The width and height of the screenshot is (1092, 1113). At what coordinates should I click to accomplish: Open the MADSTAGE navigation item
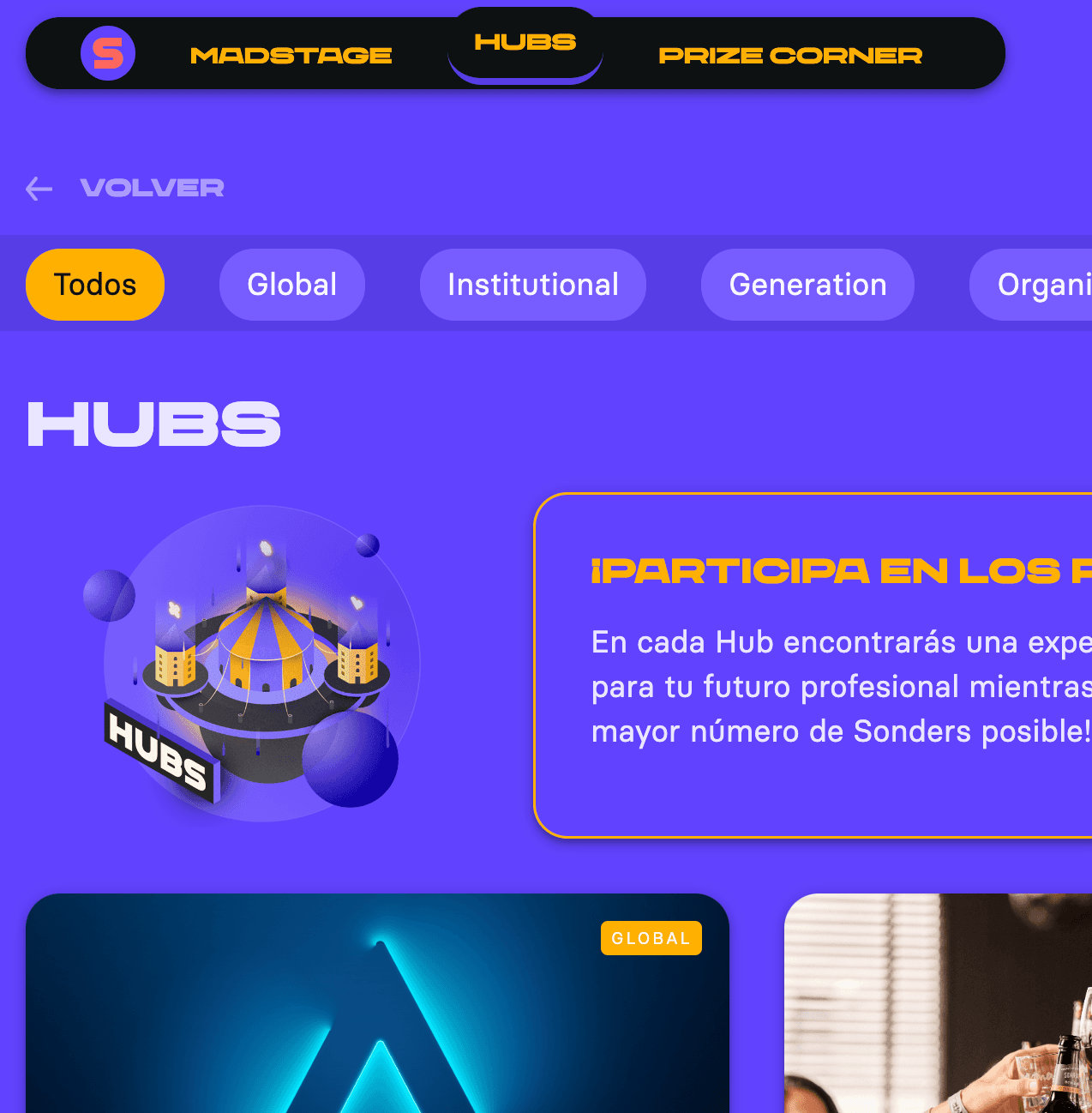click(291, 56)
